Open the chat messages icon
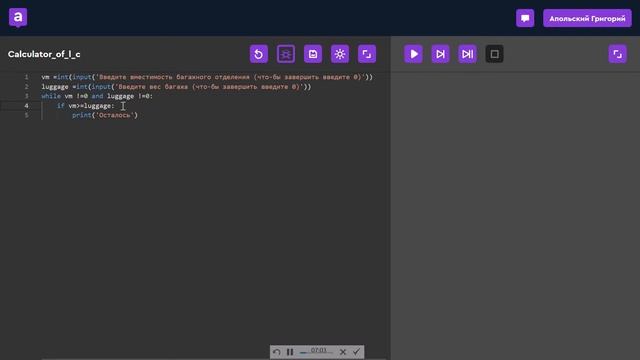The image size is (640, 360). (525, 18)
